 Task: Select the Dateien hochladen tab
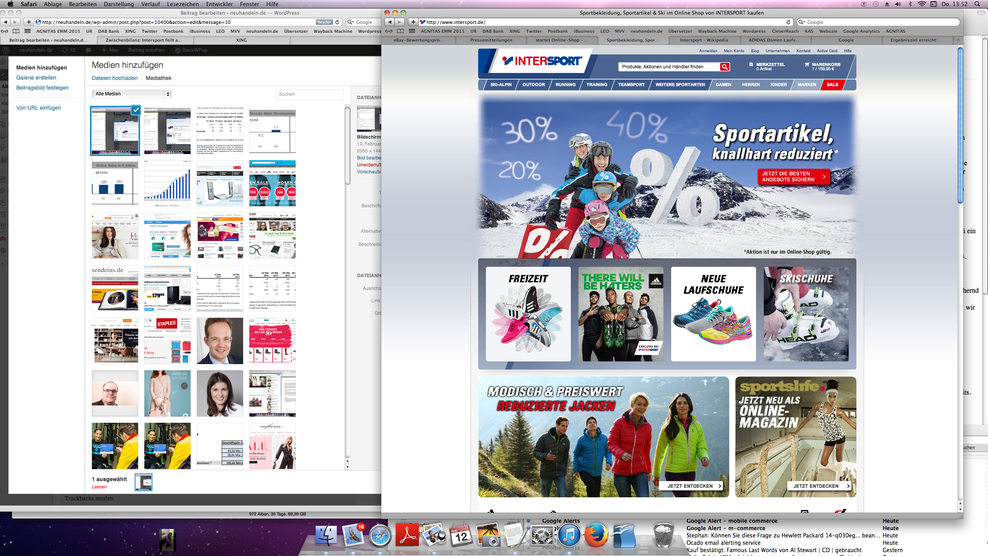pyautogui.click(x=115, y=78)
